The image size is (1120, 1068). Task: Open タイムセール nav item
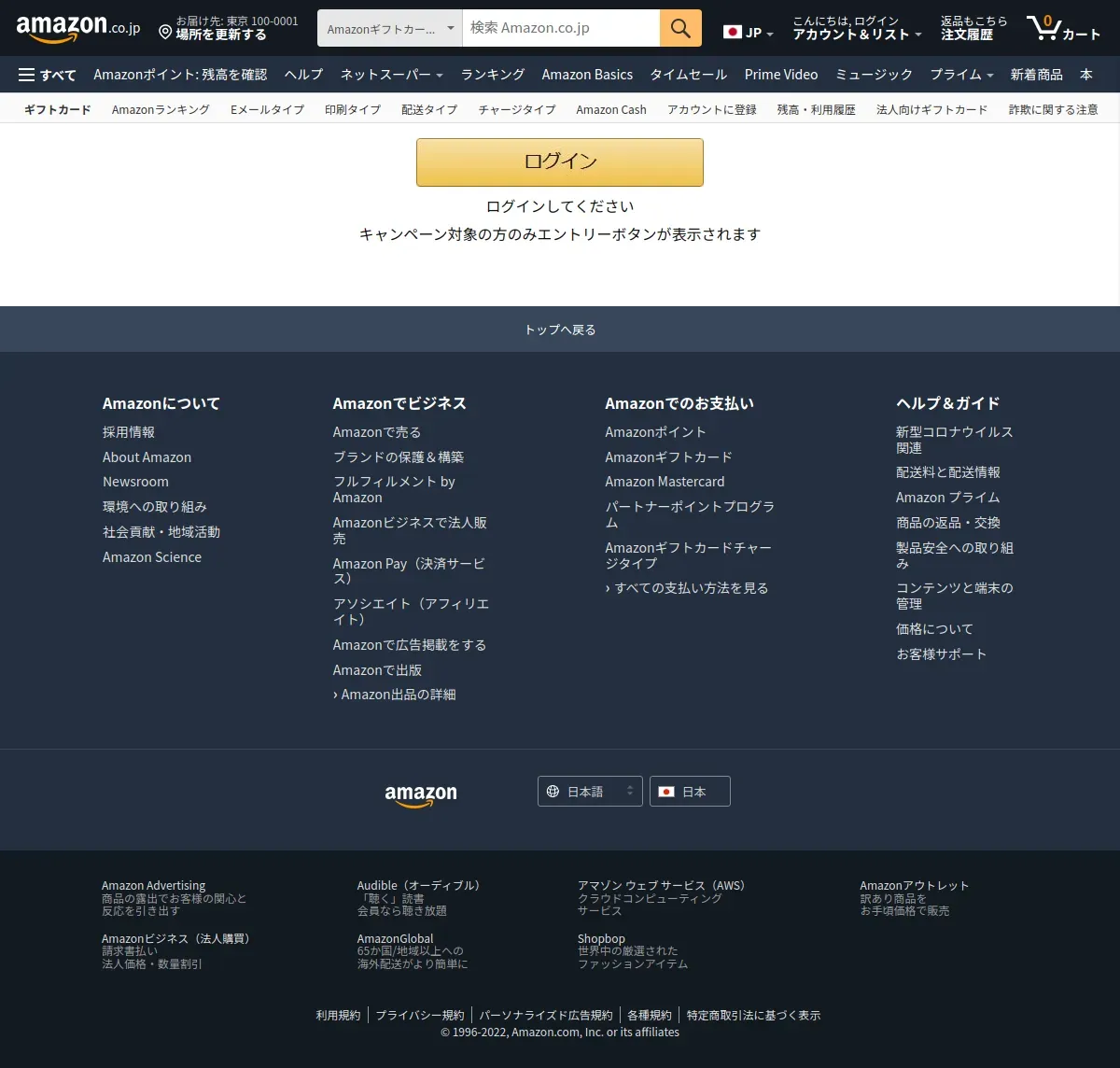[689, 75]
